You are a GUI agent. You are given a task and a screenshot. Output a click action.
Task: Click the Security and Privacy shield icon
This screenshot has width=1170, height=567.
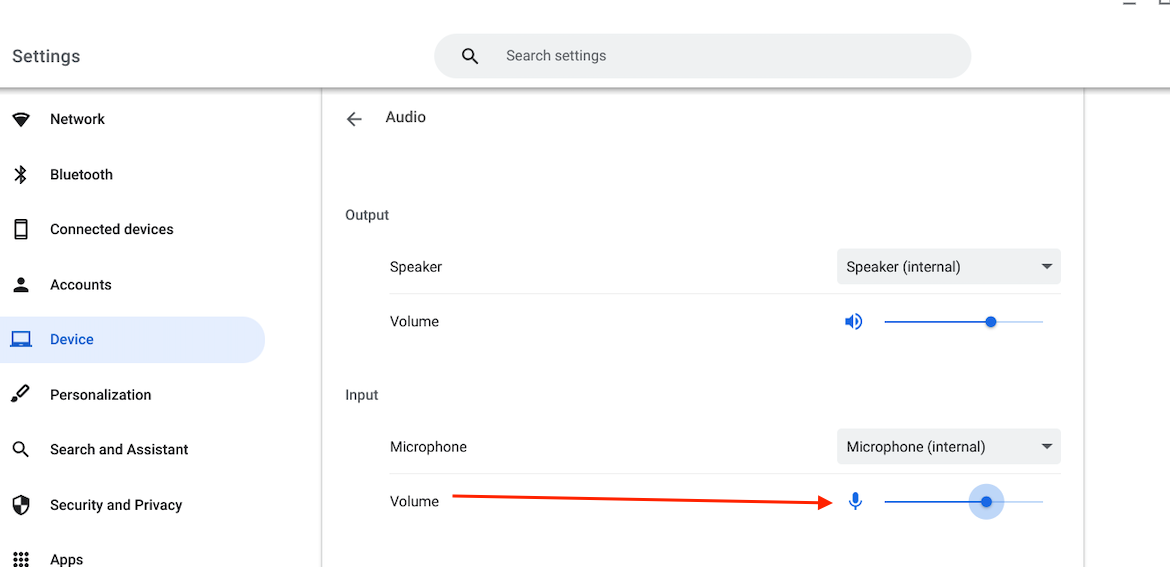click(21, 505)
